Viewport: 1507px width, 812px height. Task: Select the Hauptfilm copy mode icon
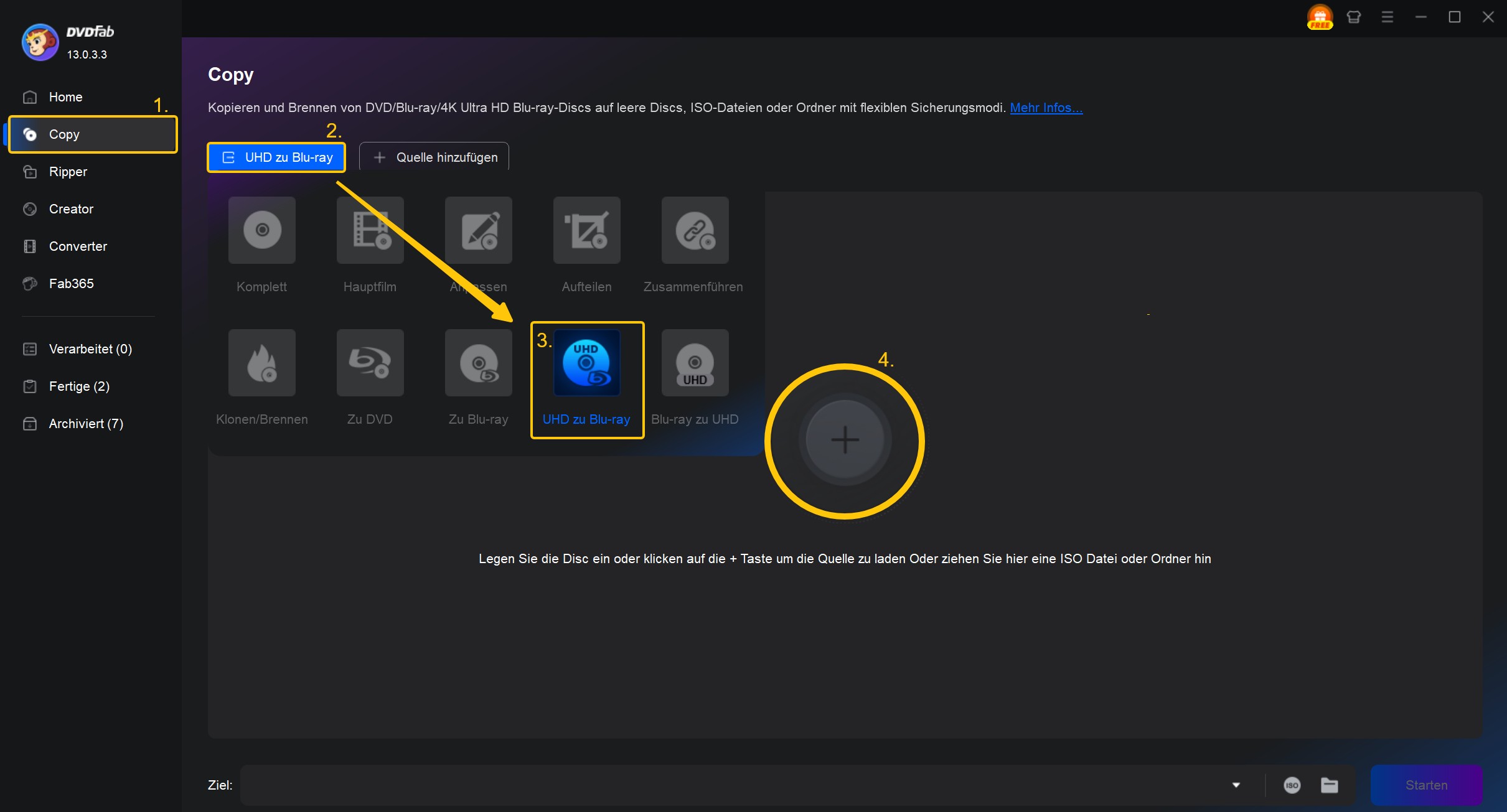(370, 230)
